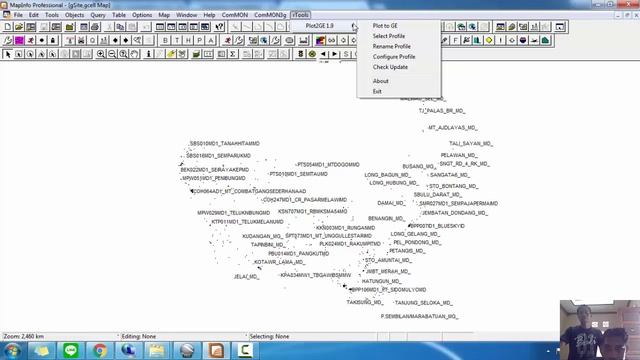Click the dark dome toolbar icon

click(523, 40)
